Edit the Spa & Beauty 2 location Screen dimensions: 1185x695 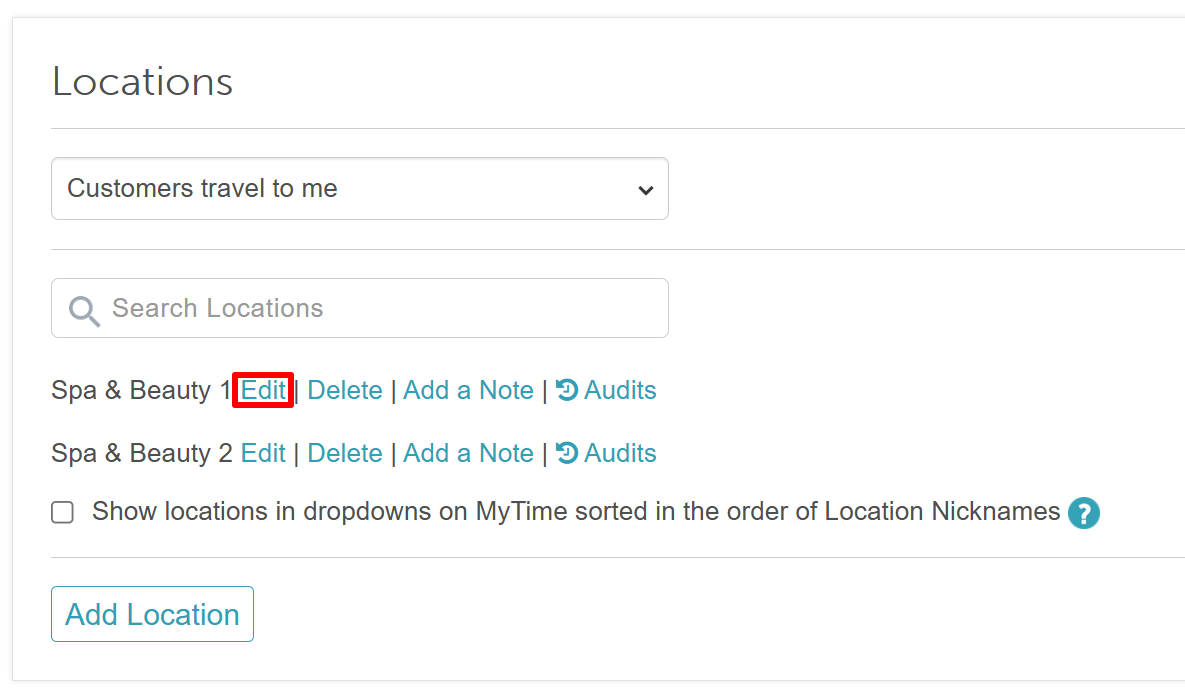pyautogui.click(x=263, y=453)
